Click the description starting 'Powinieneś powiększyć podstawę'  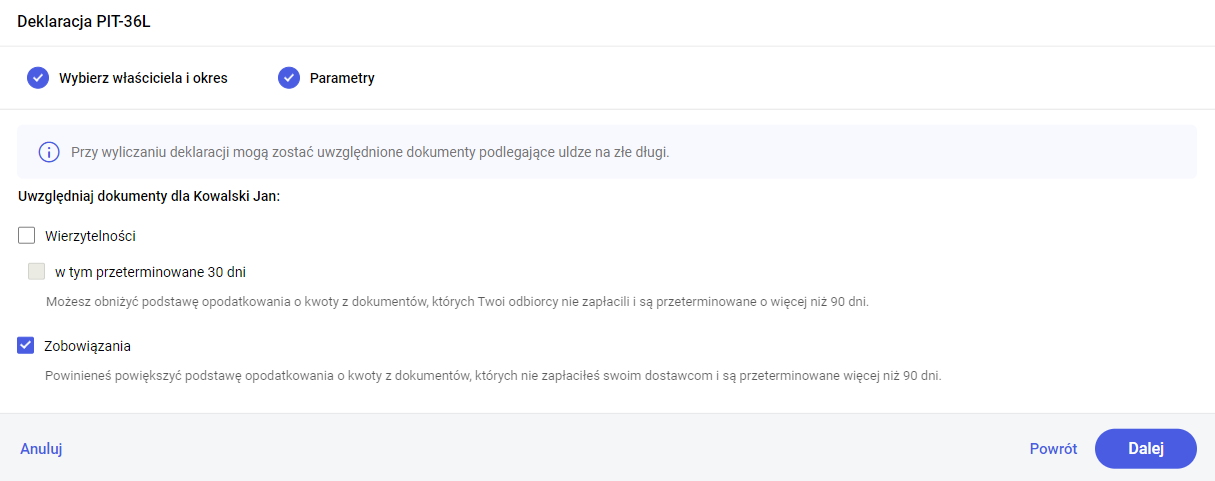[493, 376]
